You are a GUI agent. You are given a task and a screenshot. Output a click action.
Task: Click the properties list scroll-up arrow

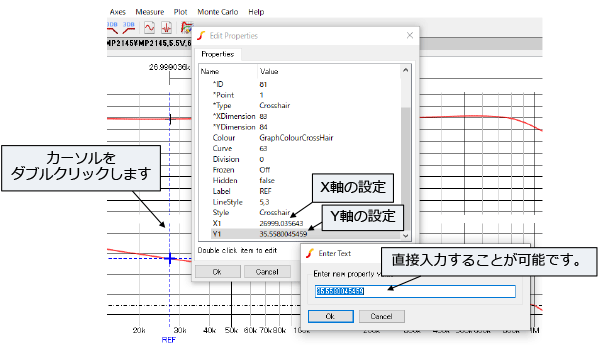pos(406,70)
